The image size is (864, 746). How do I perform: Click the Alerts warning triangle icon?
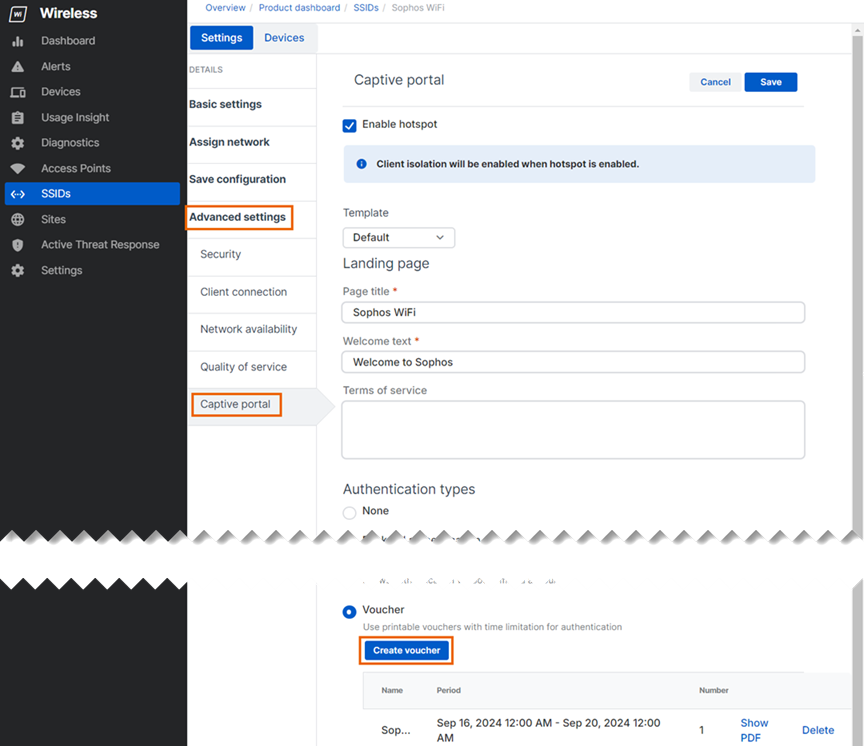(18, 67)
